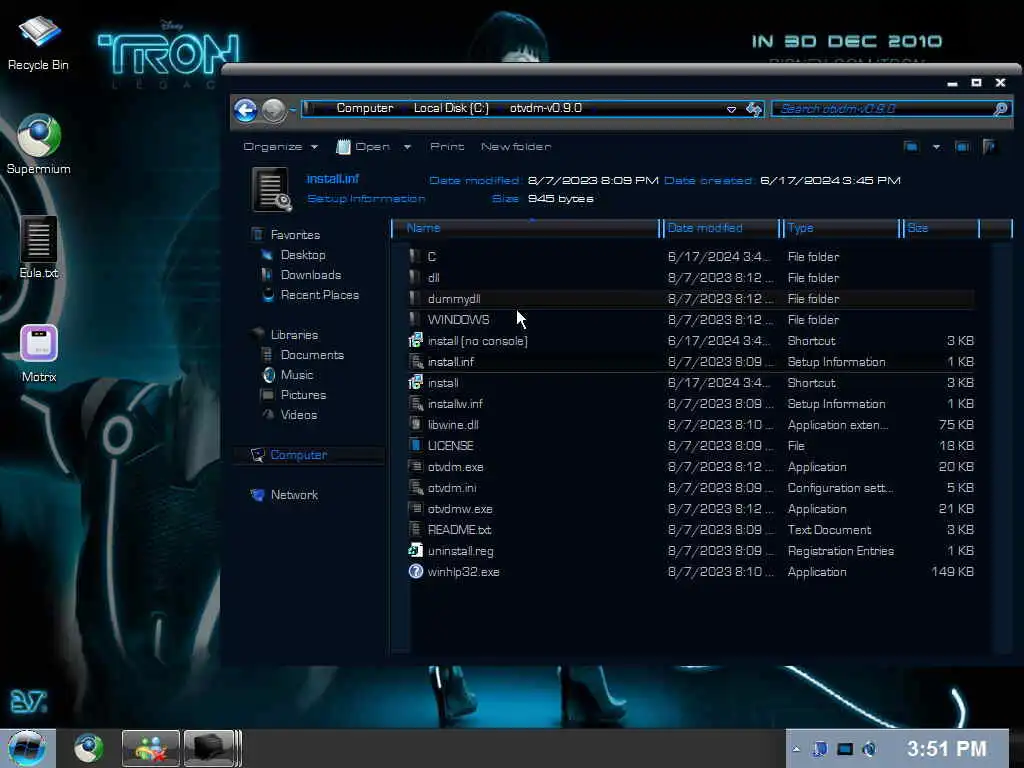
Task: Click the 3:51 PM taskbar clock
Action: (x=946, y=748)
